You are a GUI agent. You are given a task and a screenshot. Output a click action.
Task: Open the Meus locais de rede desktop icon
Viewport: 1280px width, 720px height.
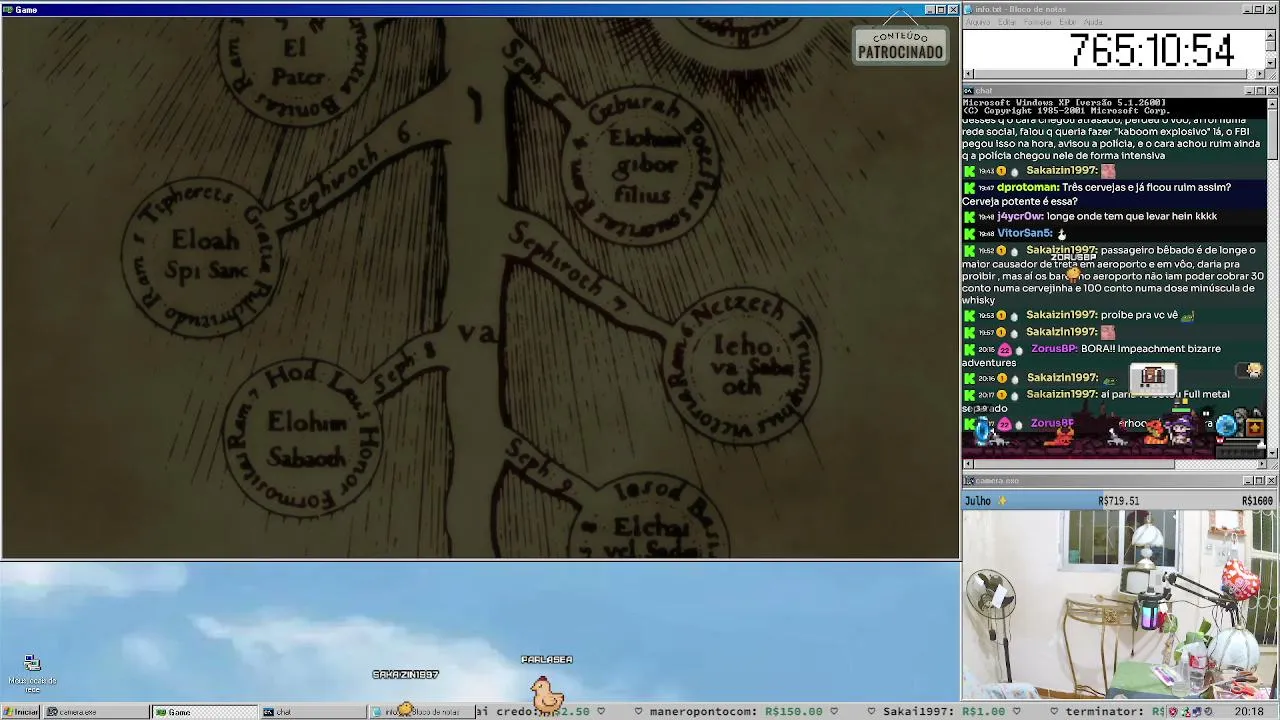32,673
